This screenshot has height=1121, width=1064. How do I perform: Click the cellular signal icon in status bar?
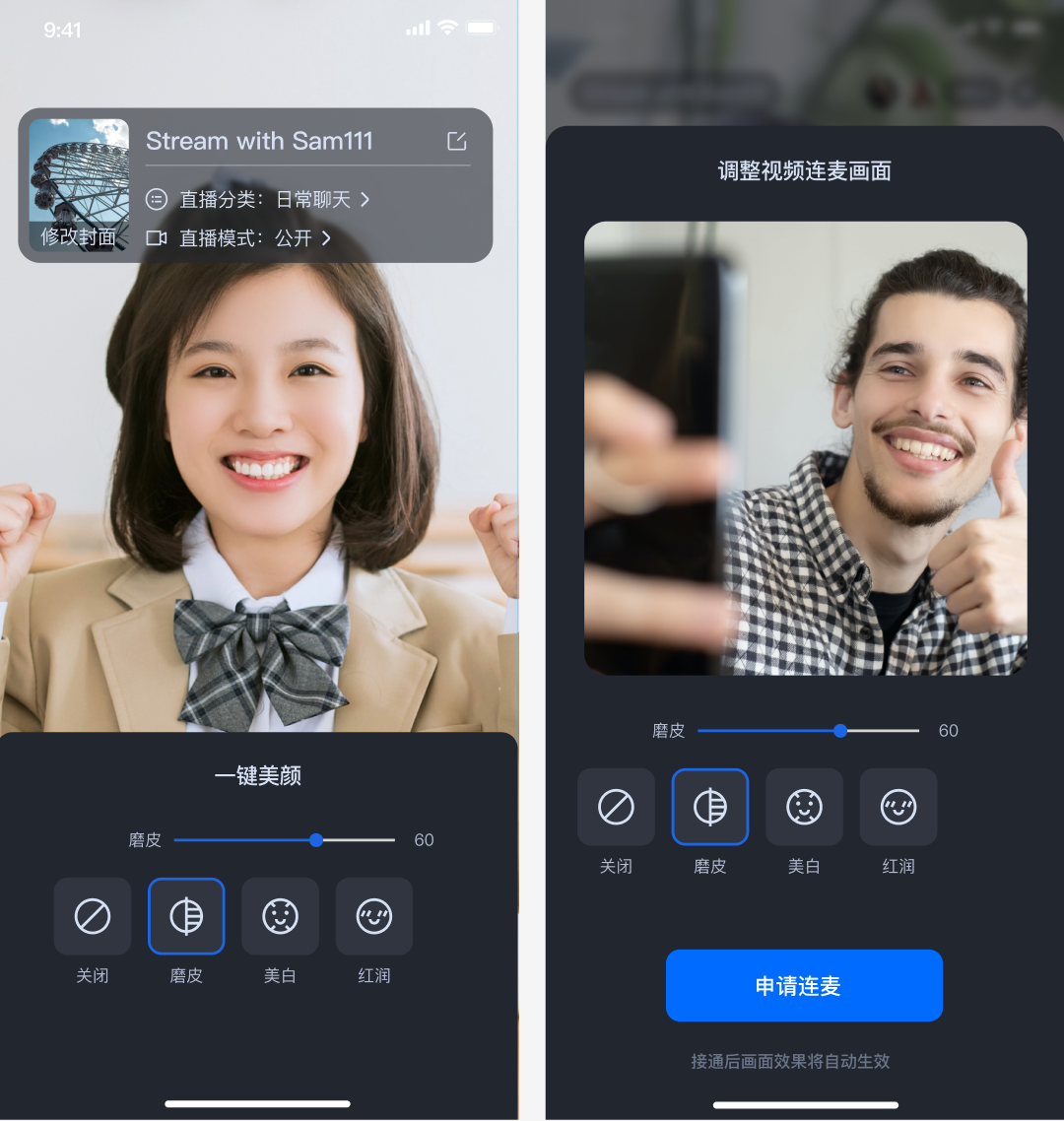point(419,29)
